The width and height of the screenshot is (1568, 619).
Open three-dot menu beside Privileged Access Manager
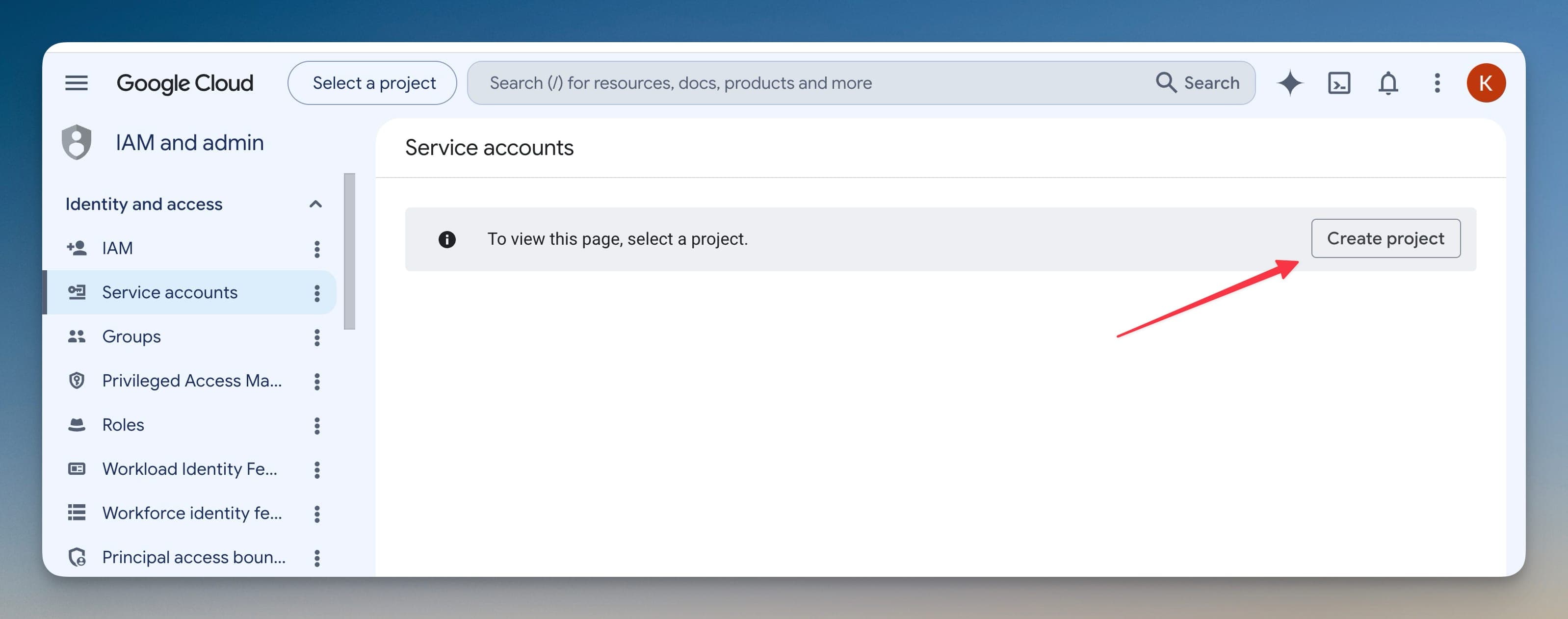(316, 381)
